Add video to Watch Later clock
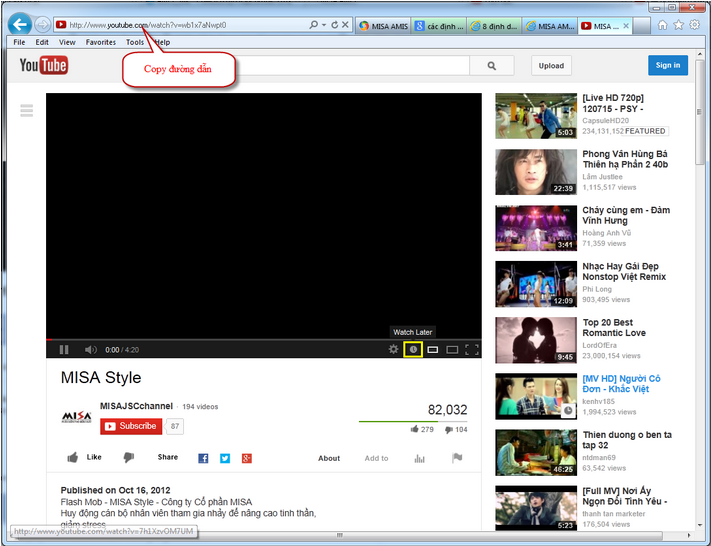711x546 pixels. point(413,349)
